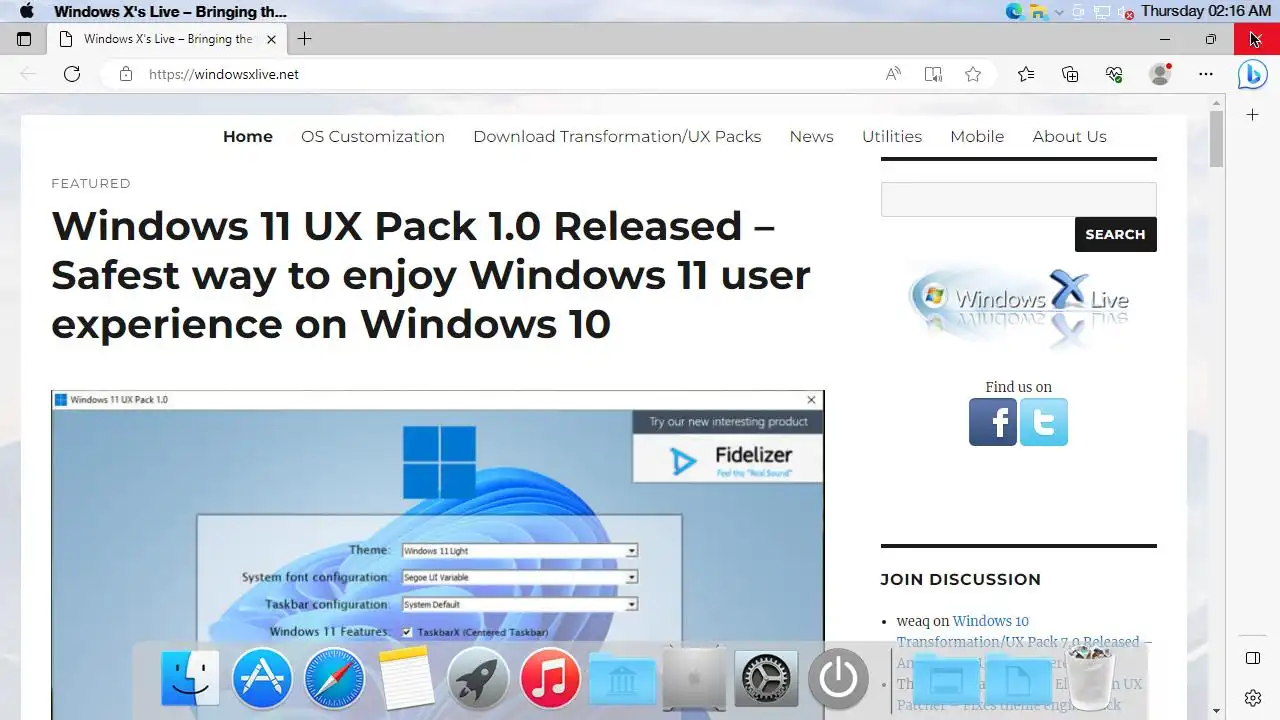
Task: Open Libraries folder in the dock
Action: pos(622,680)
